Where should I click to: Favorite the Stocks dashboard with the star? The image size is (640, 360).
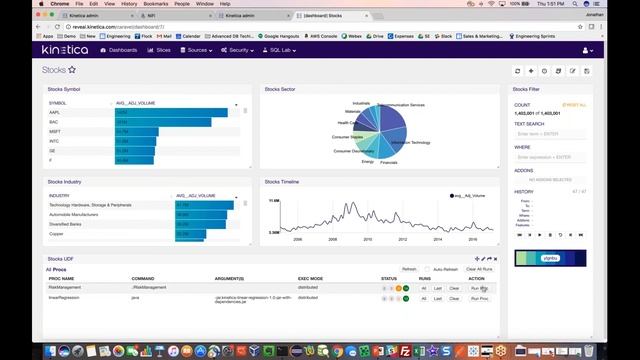(x=72, y=70)
